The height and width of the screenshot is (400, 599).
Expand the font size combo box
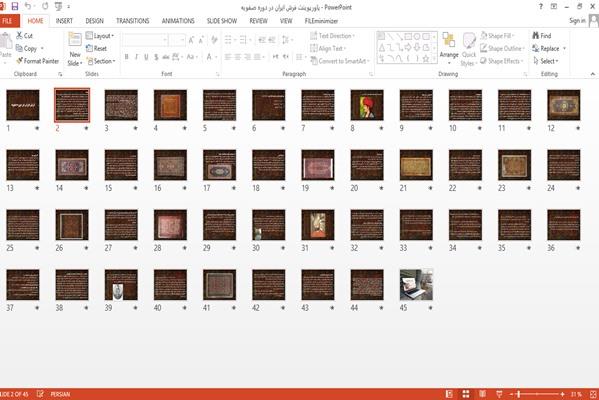[183, 40]
